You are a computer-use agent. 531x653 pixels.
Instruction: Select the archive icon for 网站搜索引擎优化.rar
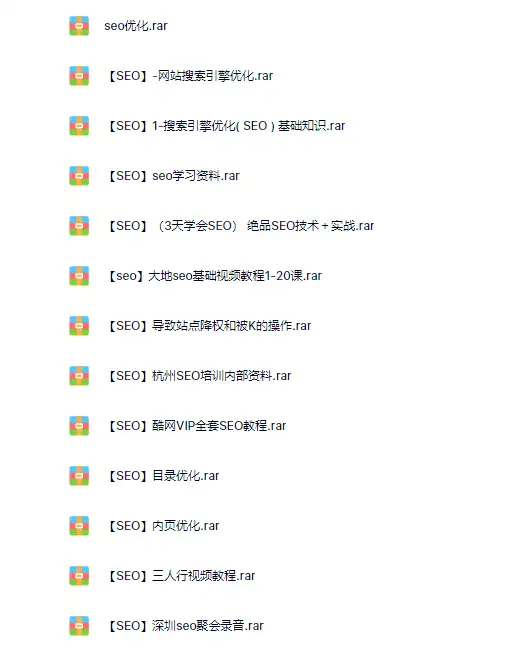79,76
